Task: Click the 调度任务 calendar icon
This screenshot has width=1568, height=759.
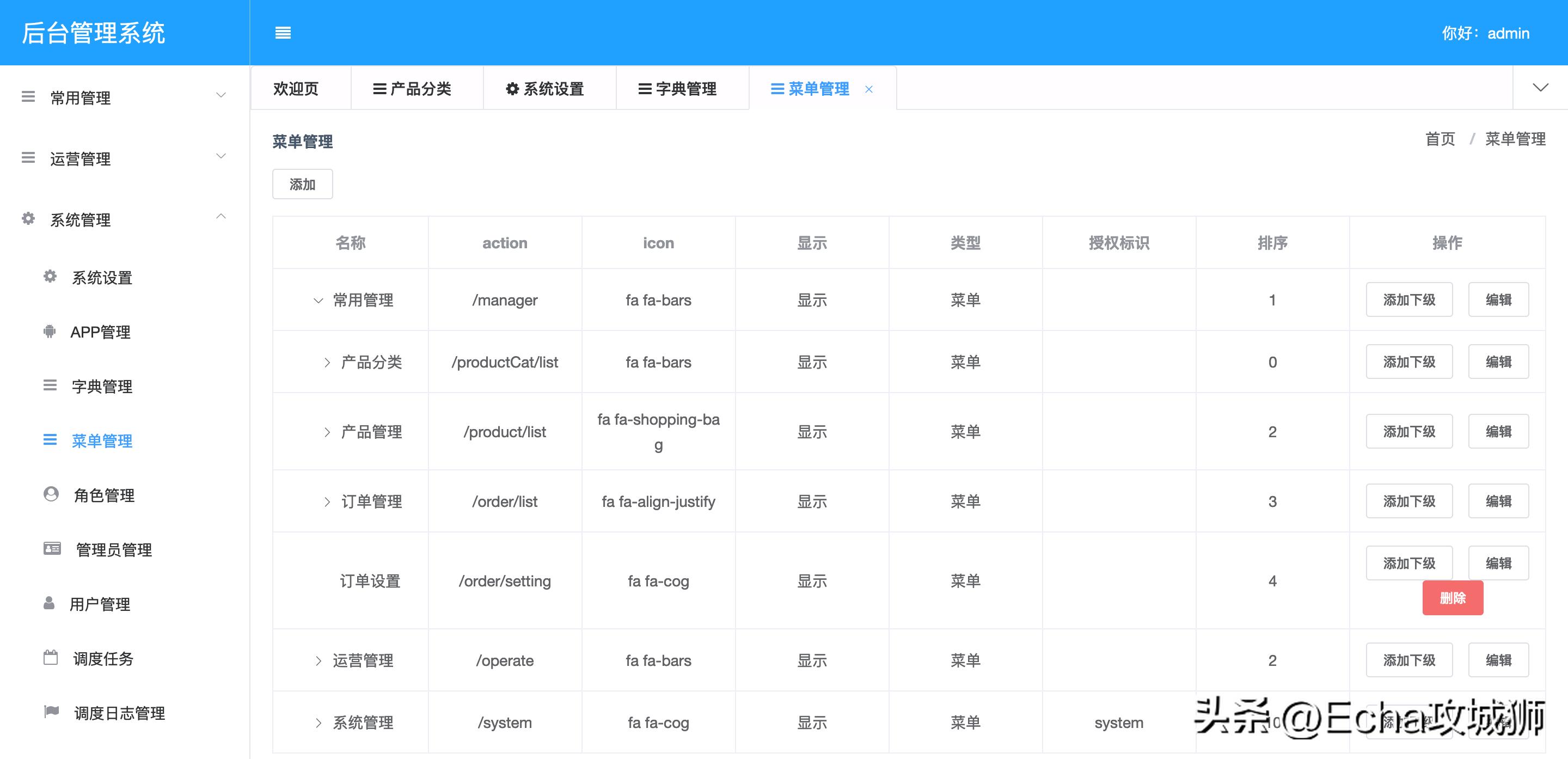Action: 50,657
